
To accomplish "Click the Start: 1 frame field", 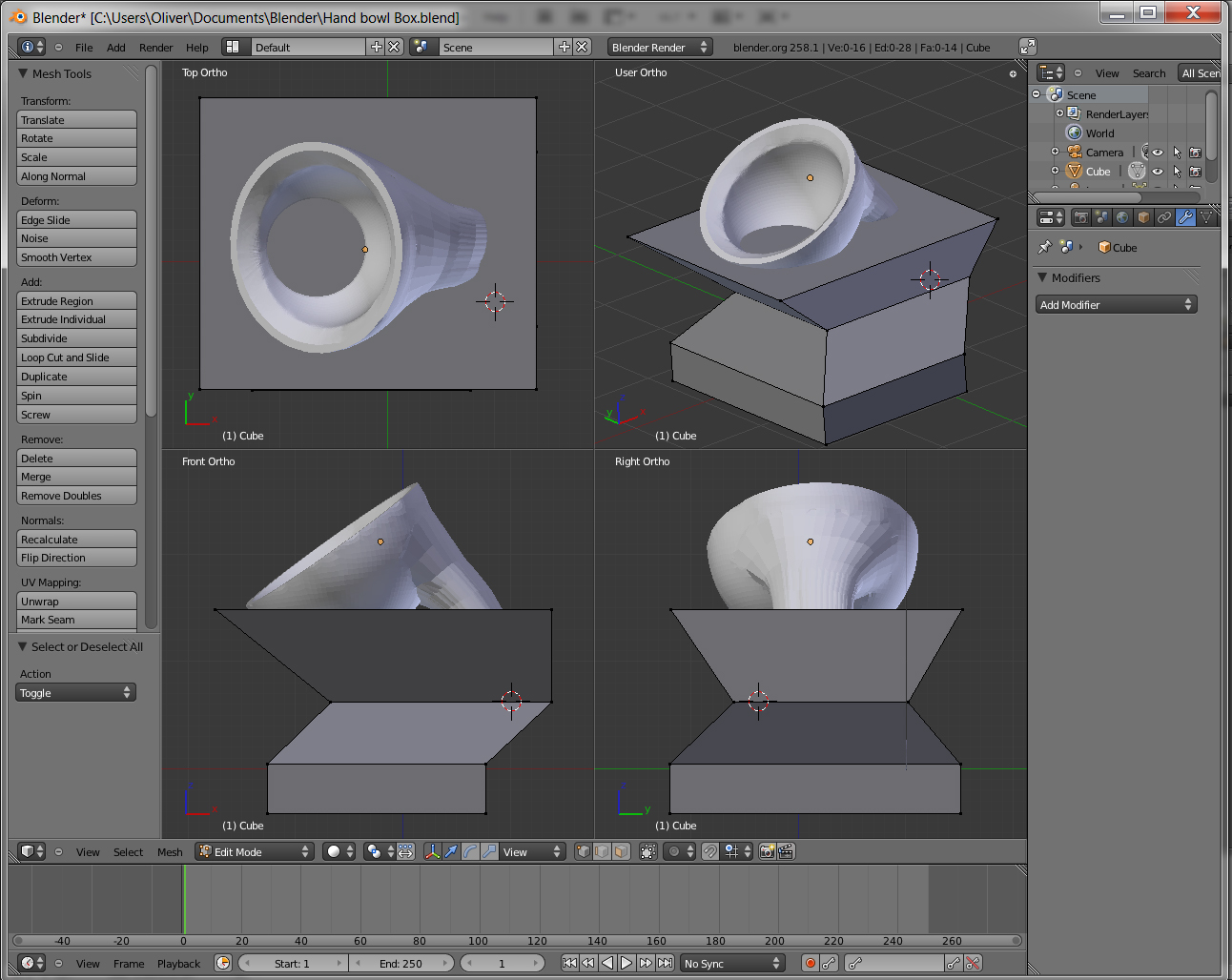I will point(292,963).
